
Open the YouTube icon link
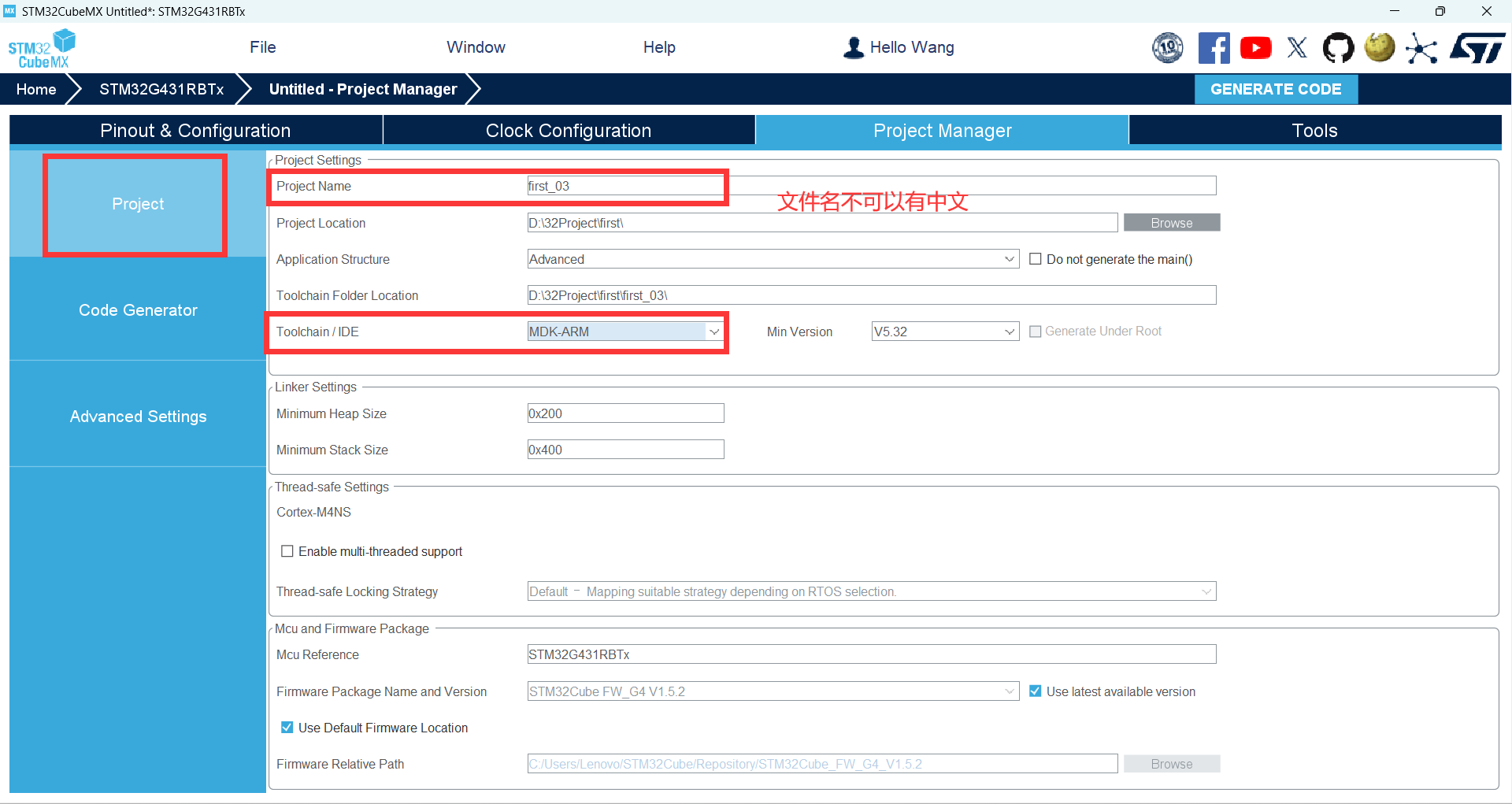(1255, 48)
